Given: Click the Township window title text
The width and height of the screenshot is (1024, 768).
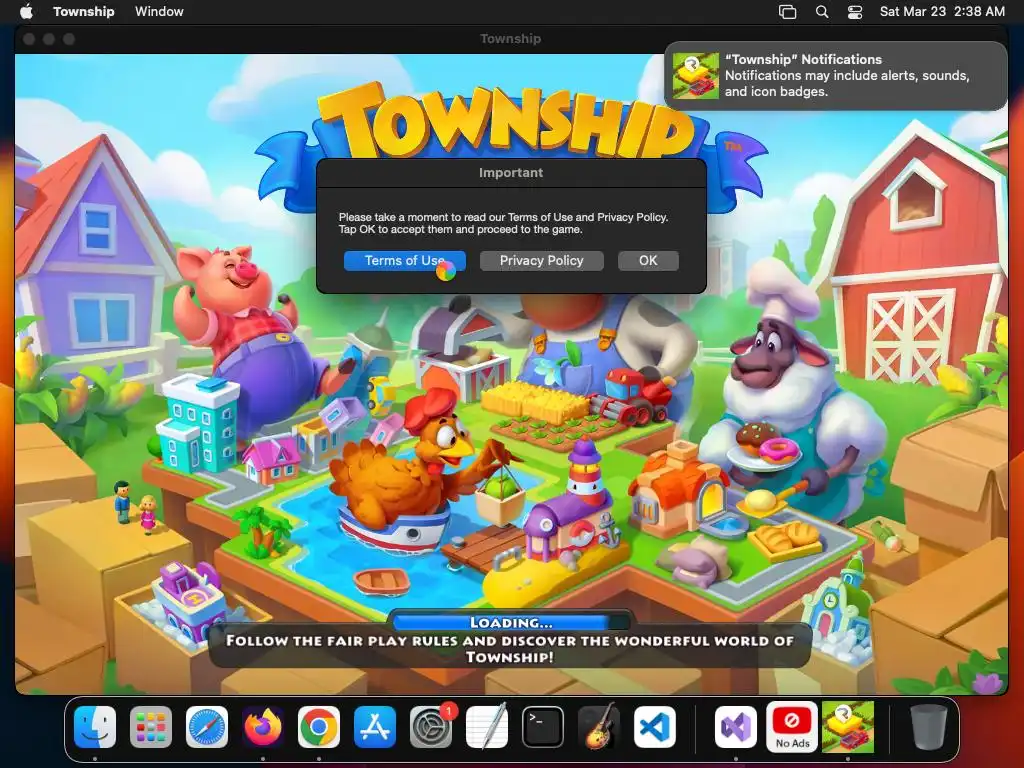Looking at the screenshot, I should tap(511, 39).
